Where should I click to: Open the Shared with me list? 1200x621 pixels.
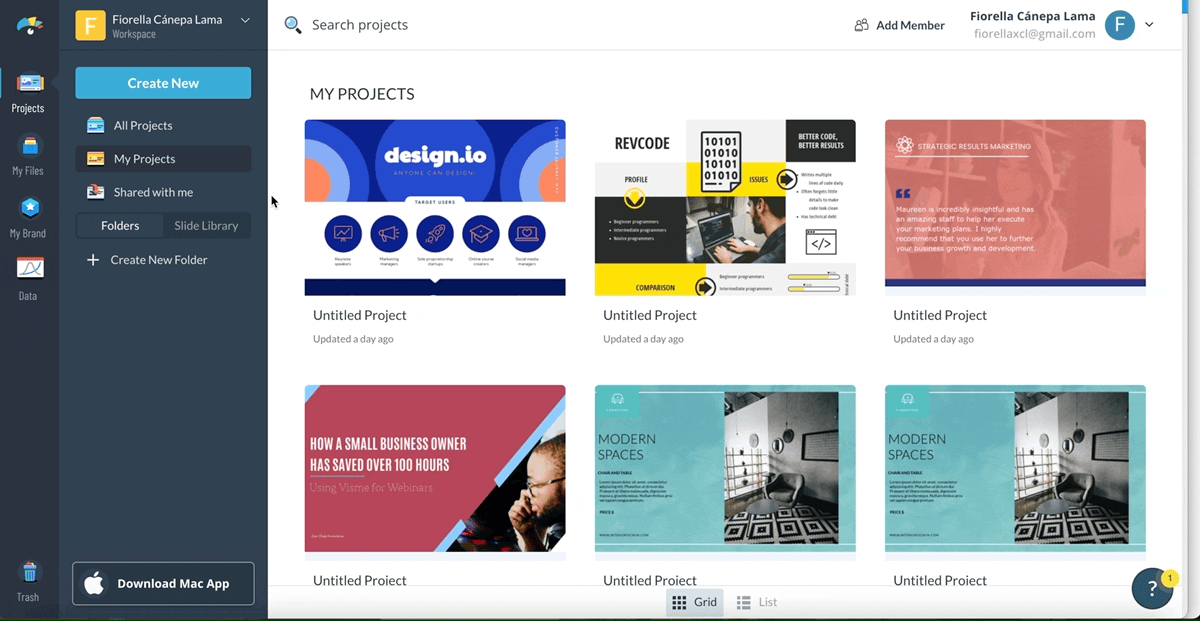coord(153,192)
